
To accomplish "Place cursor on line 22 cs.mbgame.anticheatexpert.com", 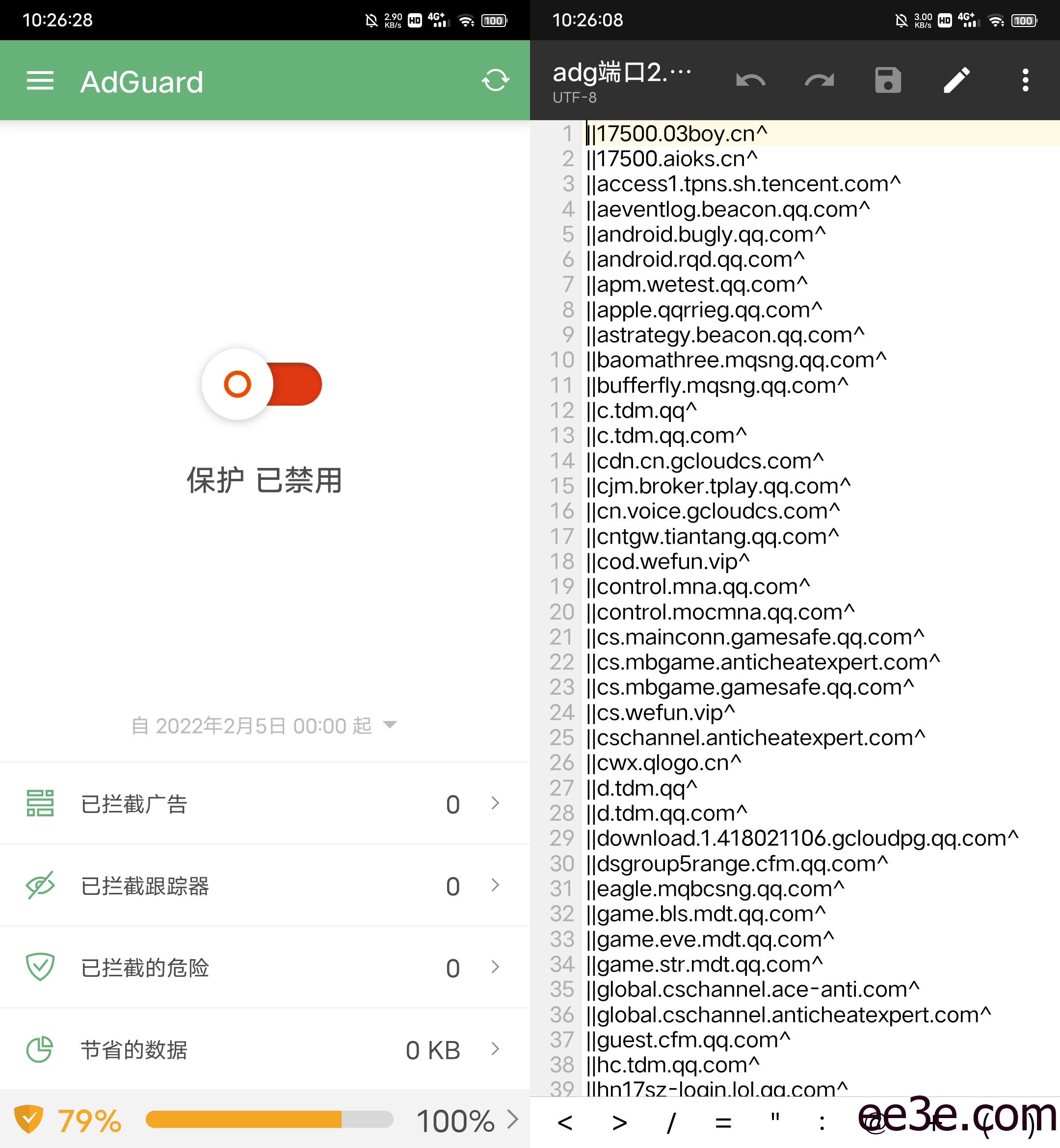I will tap(763, 662).
